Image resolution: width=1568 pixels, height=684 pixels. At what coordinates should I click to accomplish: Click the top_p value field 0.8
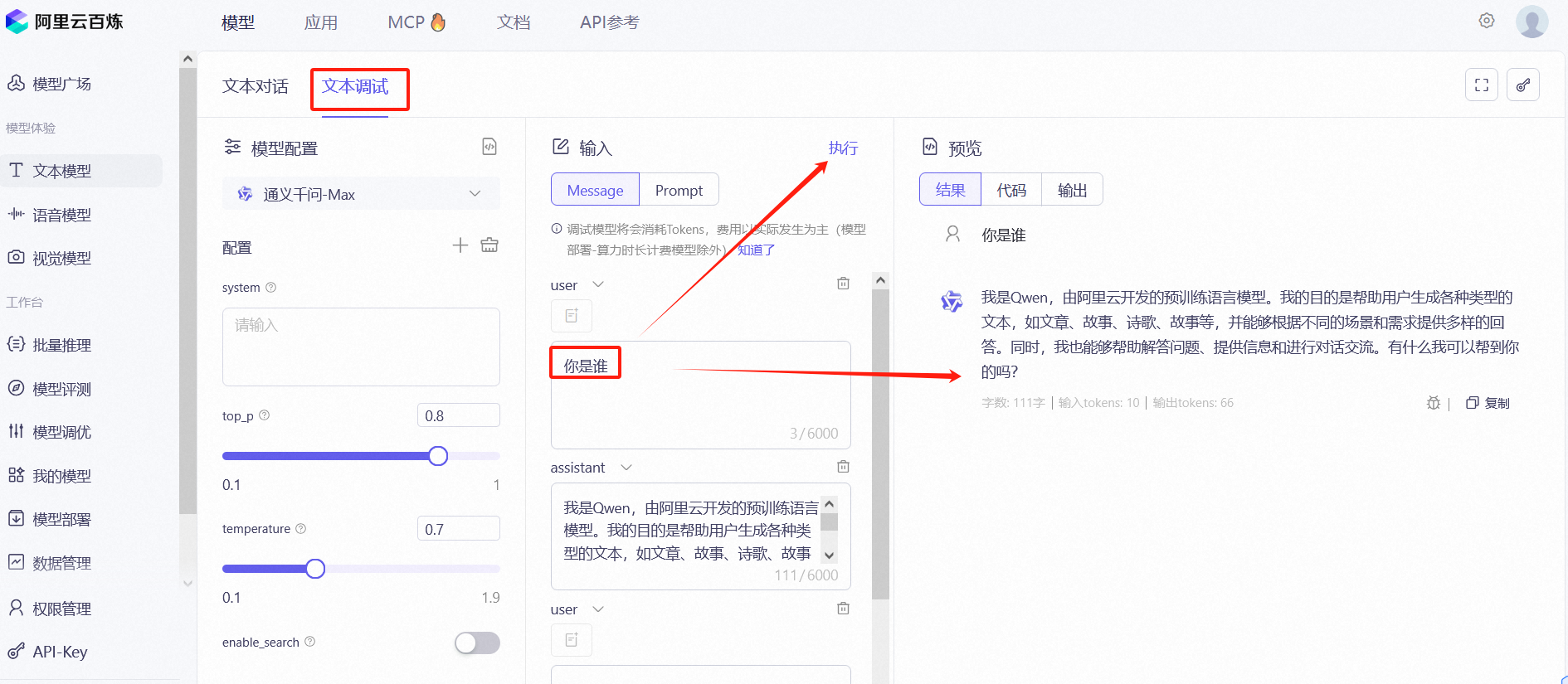[x=459, y=415]
